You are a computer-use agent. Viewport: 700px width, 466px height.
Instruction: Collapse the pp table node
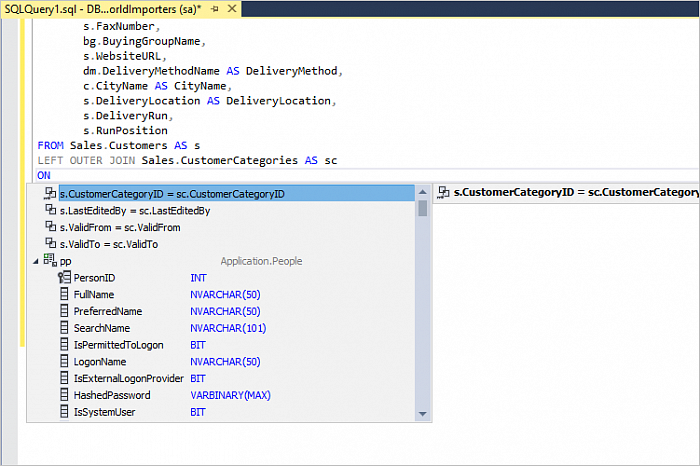click(36, 261)
